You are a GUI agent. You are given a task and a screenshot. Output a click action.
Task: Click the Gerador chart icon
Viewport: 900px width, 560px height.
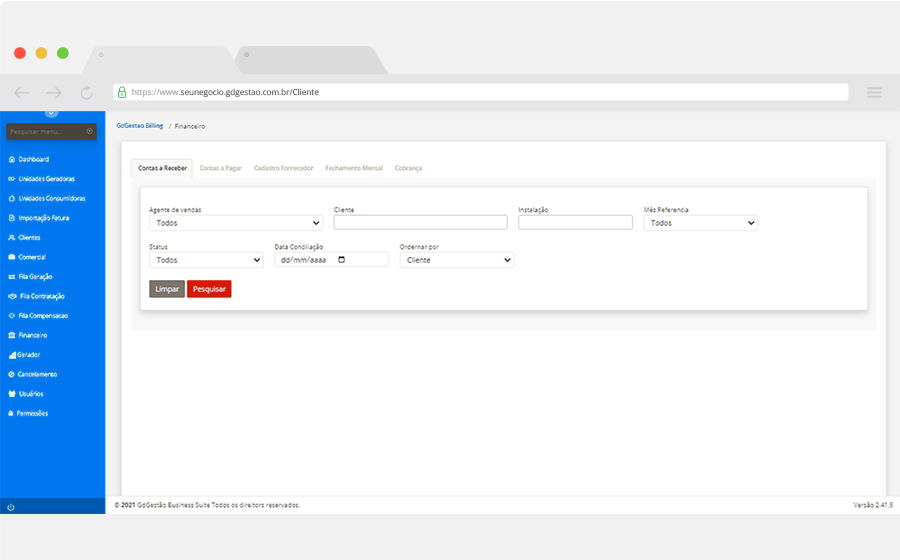(x=11, y=355)
